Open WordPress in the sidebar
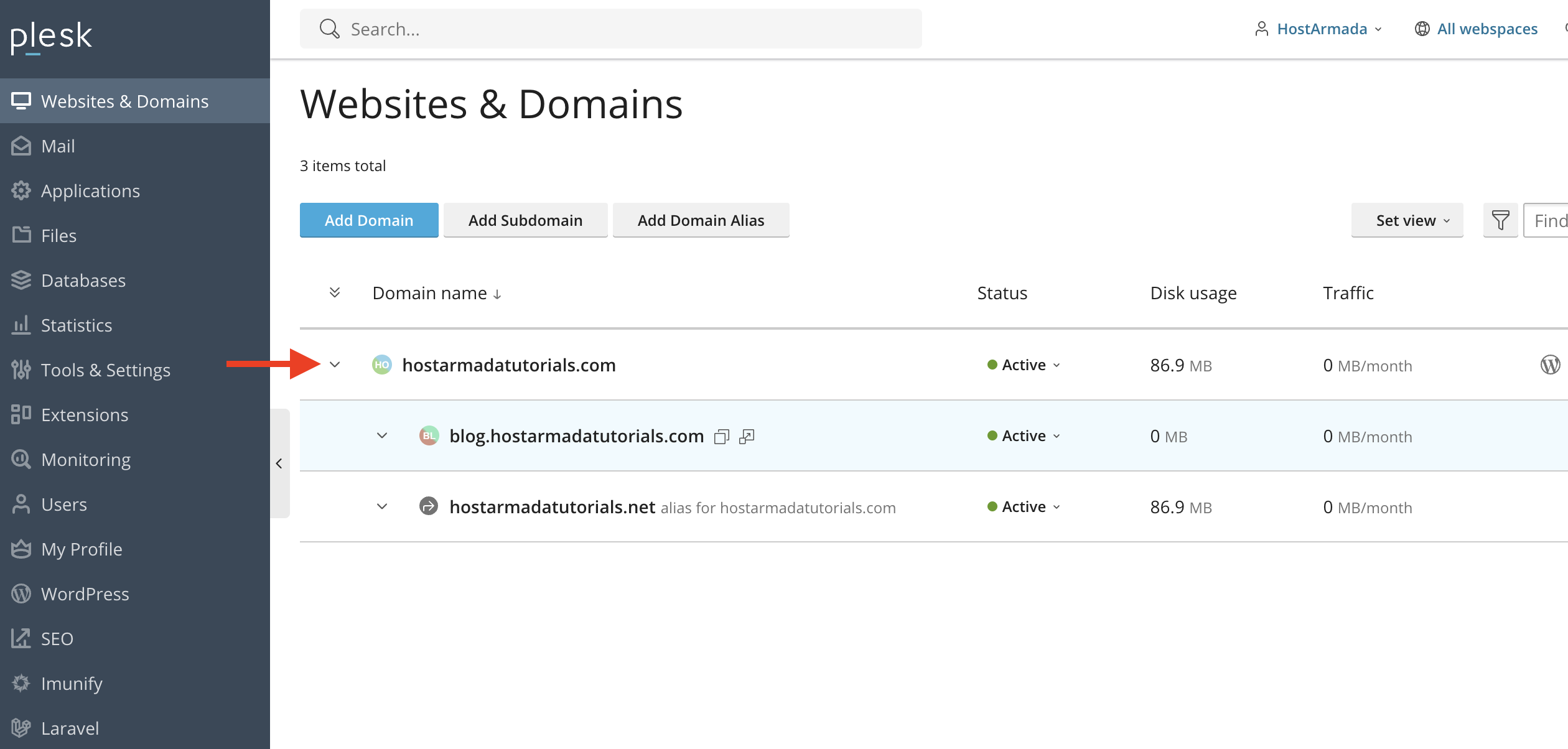The height and width of the screenshot is (749, 1568). pos(135,593)
